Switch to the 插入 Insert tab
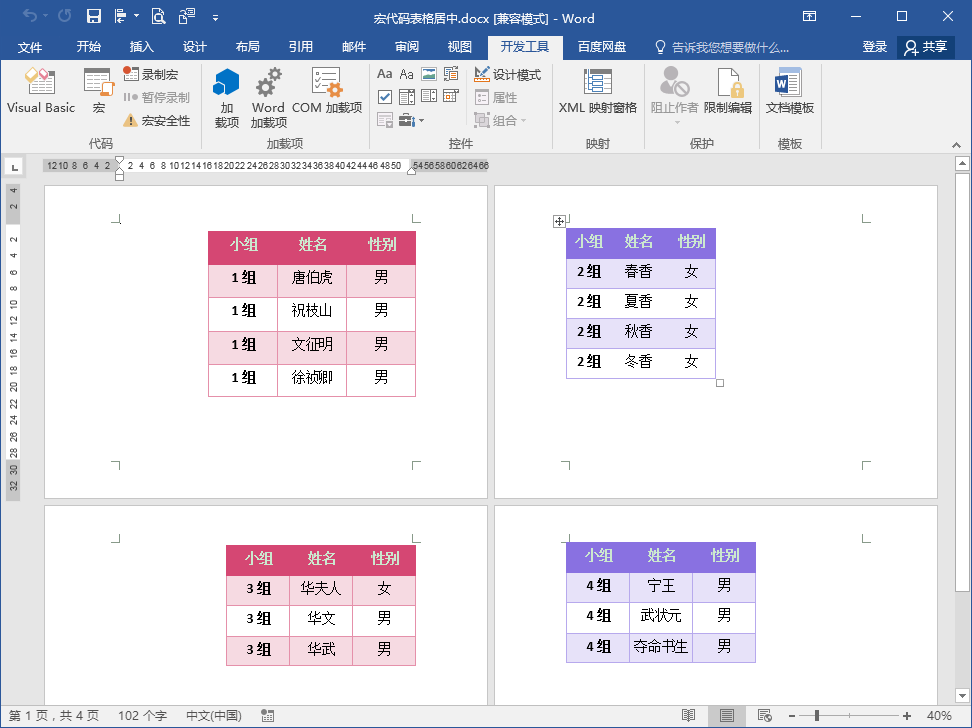 (141, 47)
